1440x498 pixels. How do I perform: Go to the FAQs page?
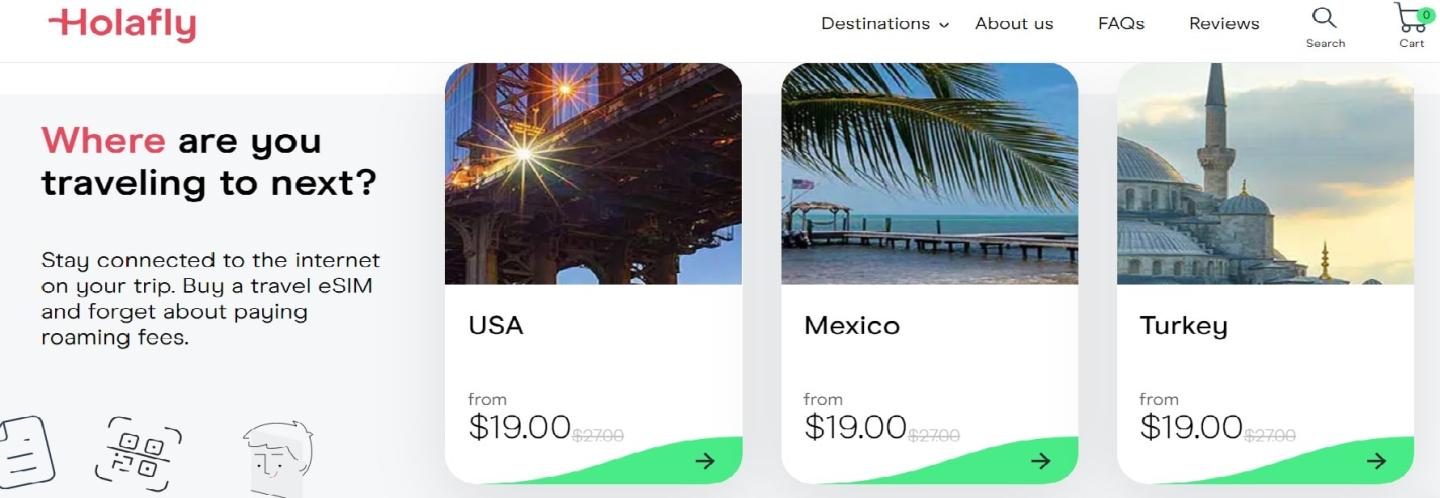(x=1121, y=24)
